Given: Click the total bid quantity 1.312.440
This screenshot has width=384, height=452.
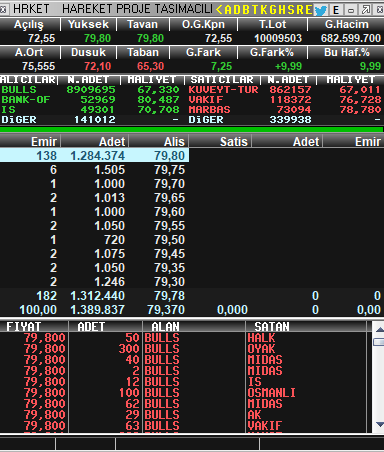Looking at the screenshot, I should [x=97, y=296].
